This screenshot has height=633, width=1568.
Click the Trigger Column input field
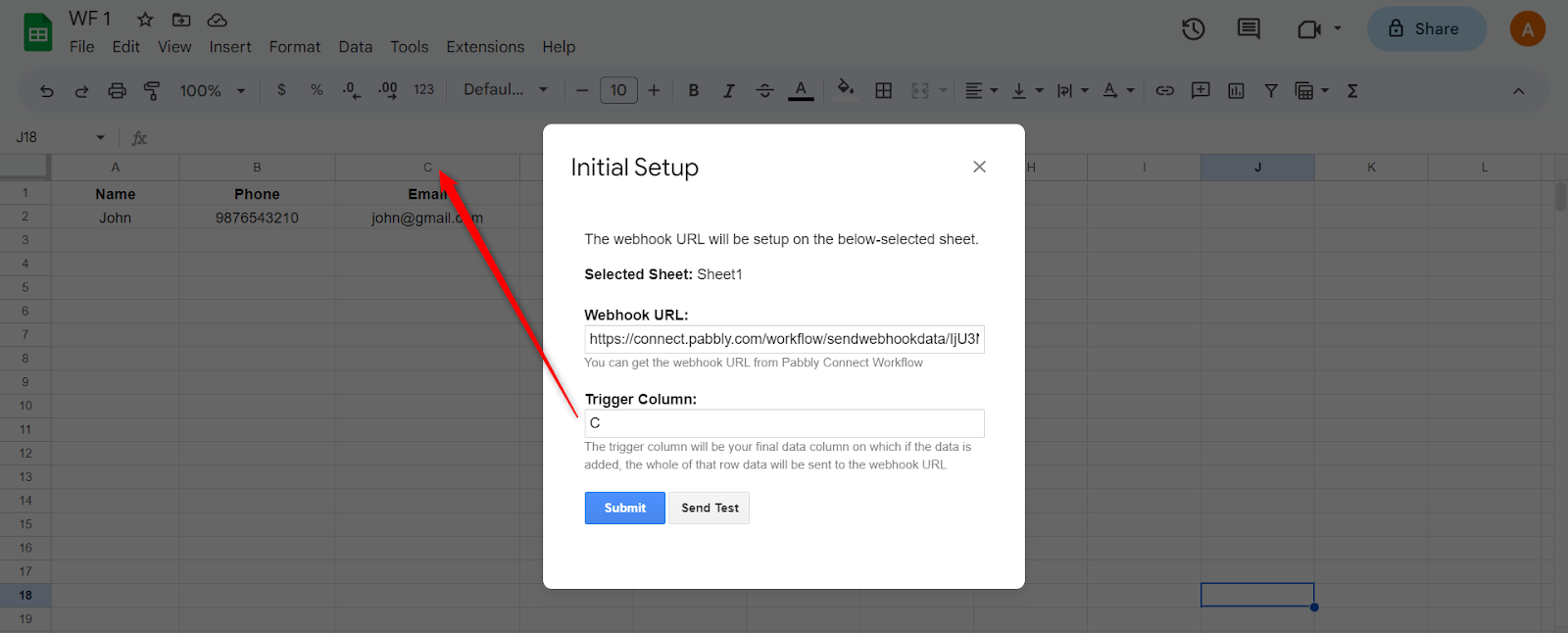click(784, 423)
